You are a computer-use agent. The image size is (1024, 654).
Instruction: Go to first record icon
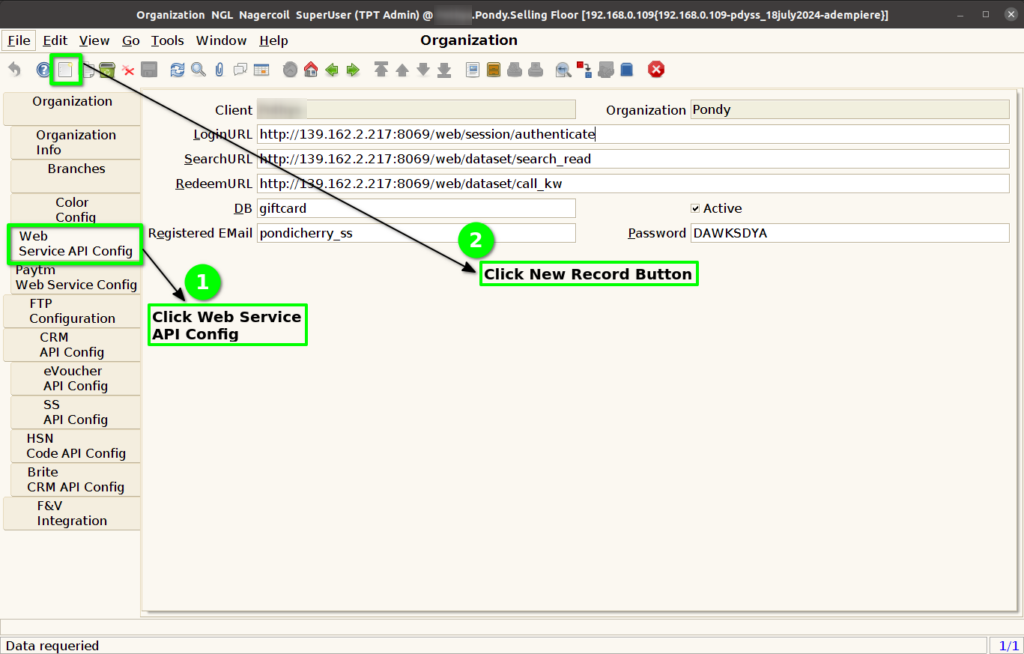click(x=381, y=69)
